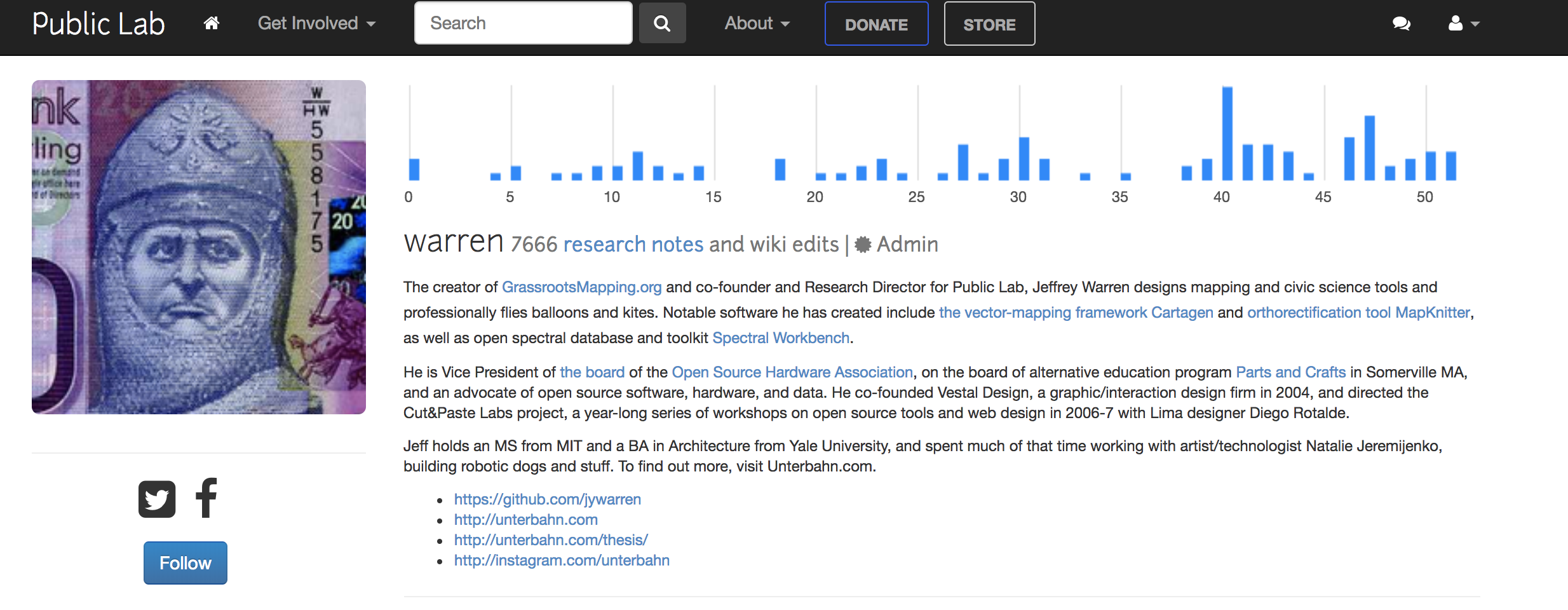Open the instagram.com/unterbahn link
The width and height of the screenshot is (1568, 610).
(562, 560)
